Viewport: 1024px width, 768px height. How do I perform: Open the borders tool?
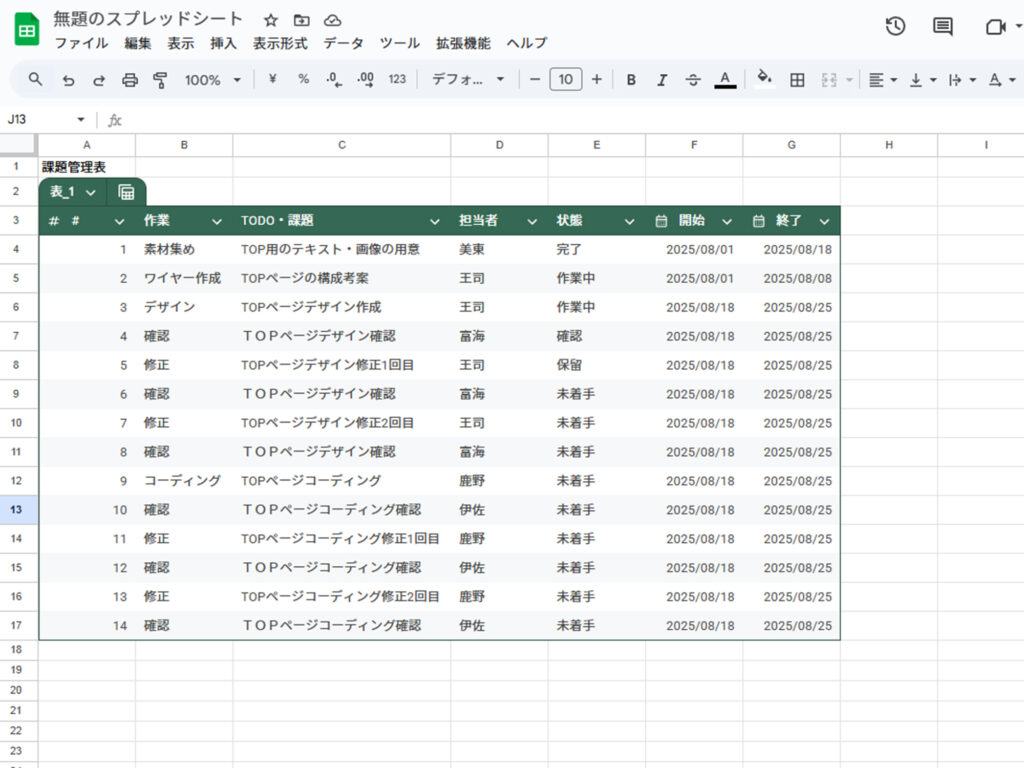[x=797, y=80]
